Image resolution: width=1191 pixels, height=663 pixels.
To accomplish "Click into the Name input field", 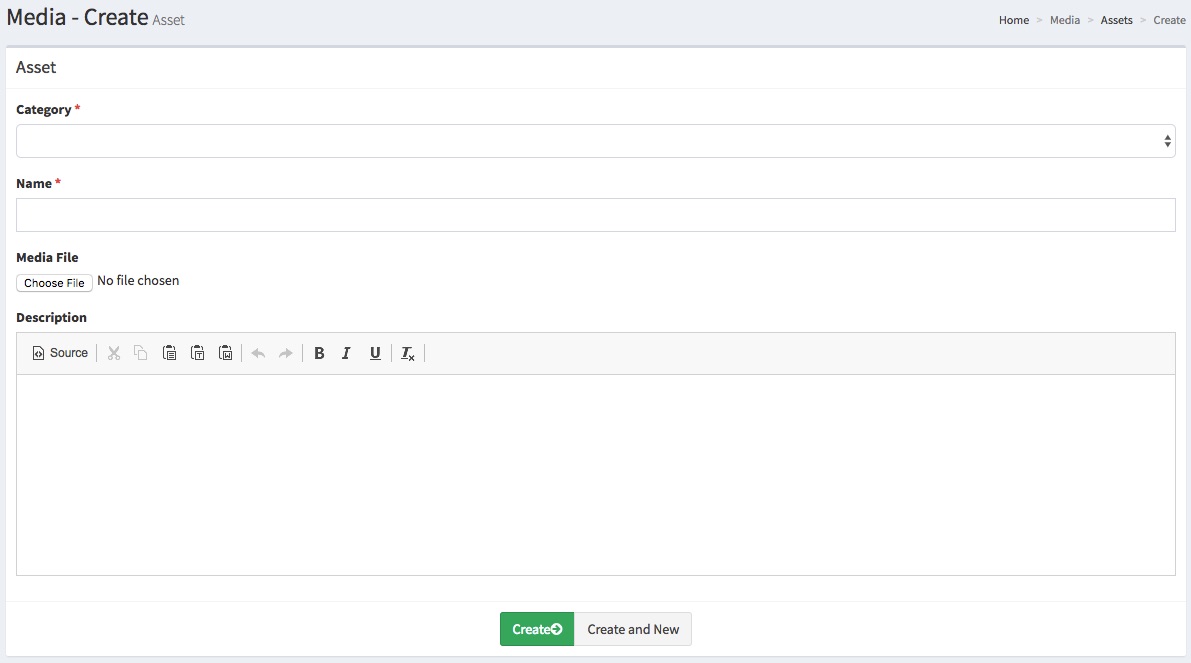I will tap(595, 215).
